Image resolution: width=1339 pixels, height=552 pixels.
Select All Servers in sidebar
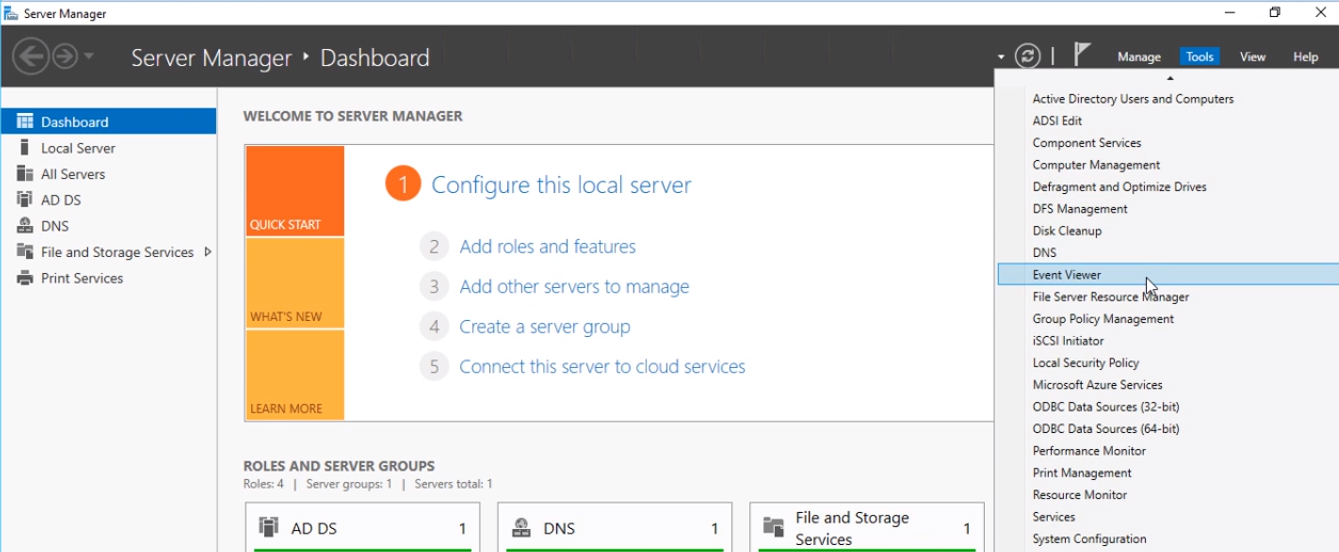pos(72,174)
